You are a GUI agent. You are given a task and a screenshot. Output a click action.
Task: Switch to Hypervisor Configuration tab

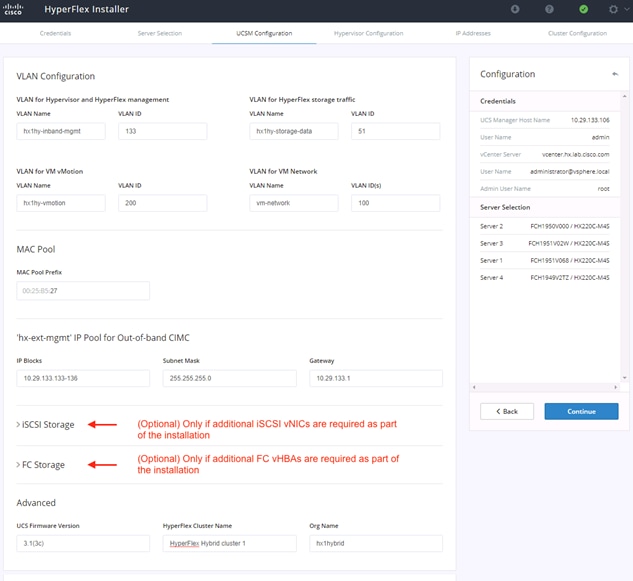point(368,33)
